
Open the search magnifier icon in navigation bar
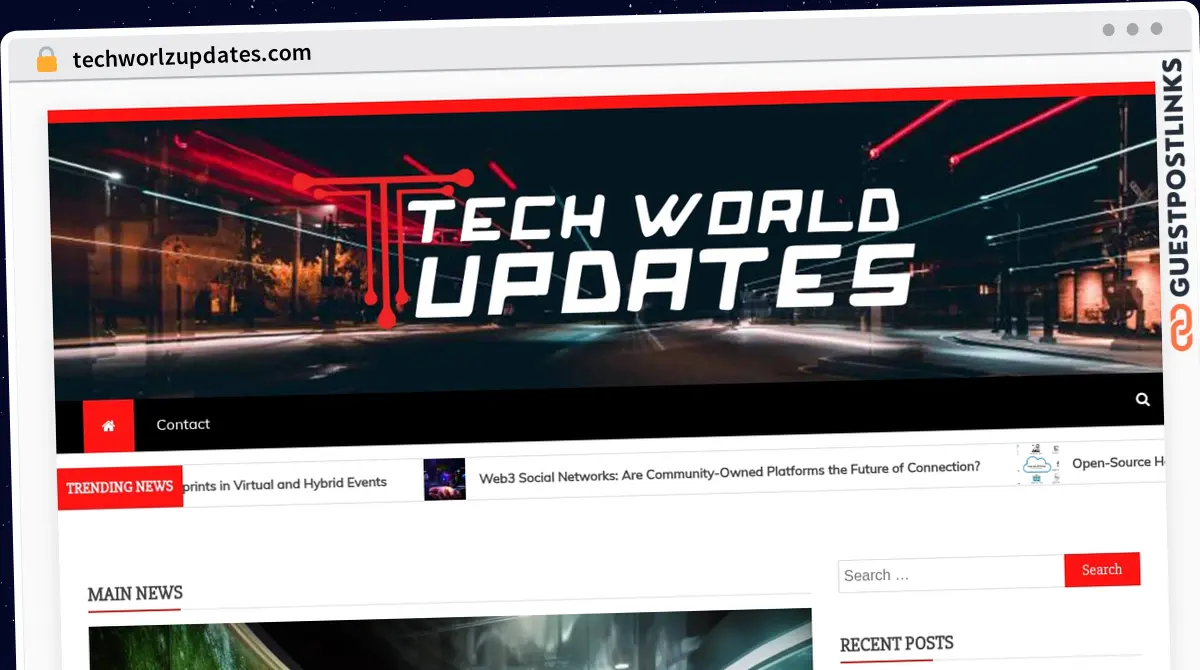[1143, 399]
